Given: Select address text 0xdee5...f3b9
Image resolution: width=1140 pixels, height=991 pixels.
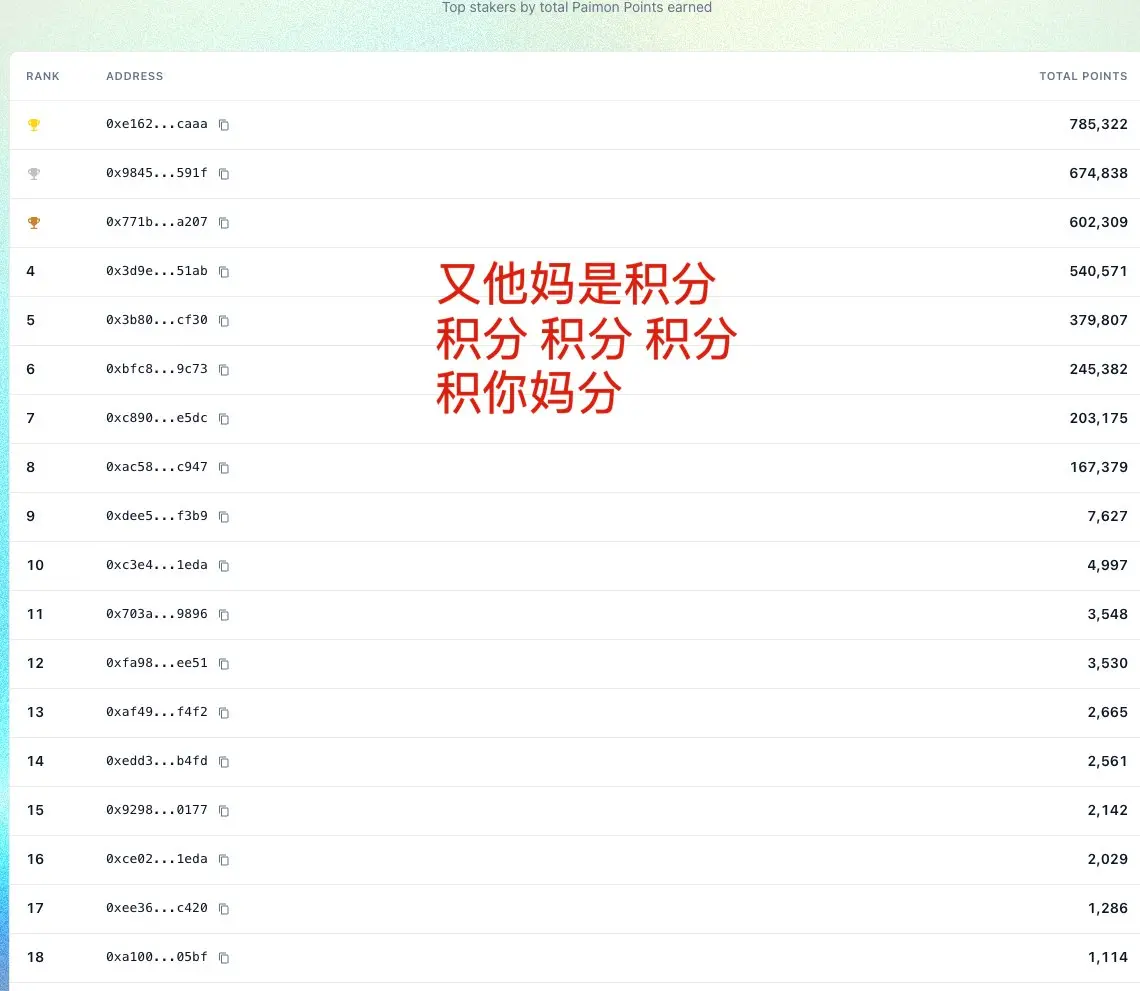Looking at the screenshot, I should point(157,515).
